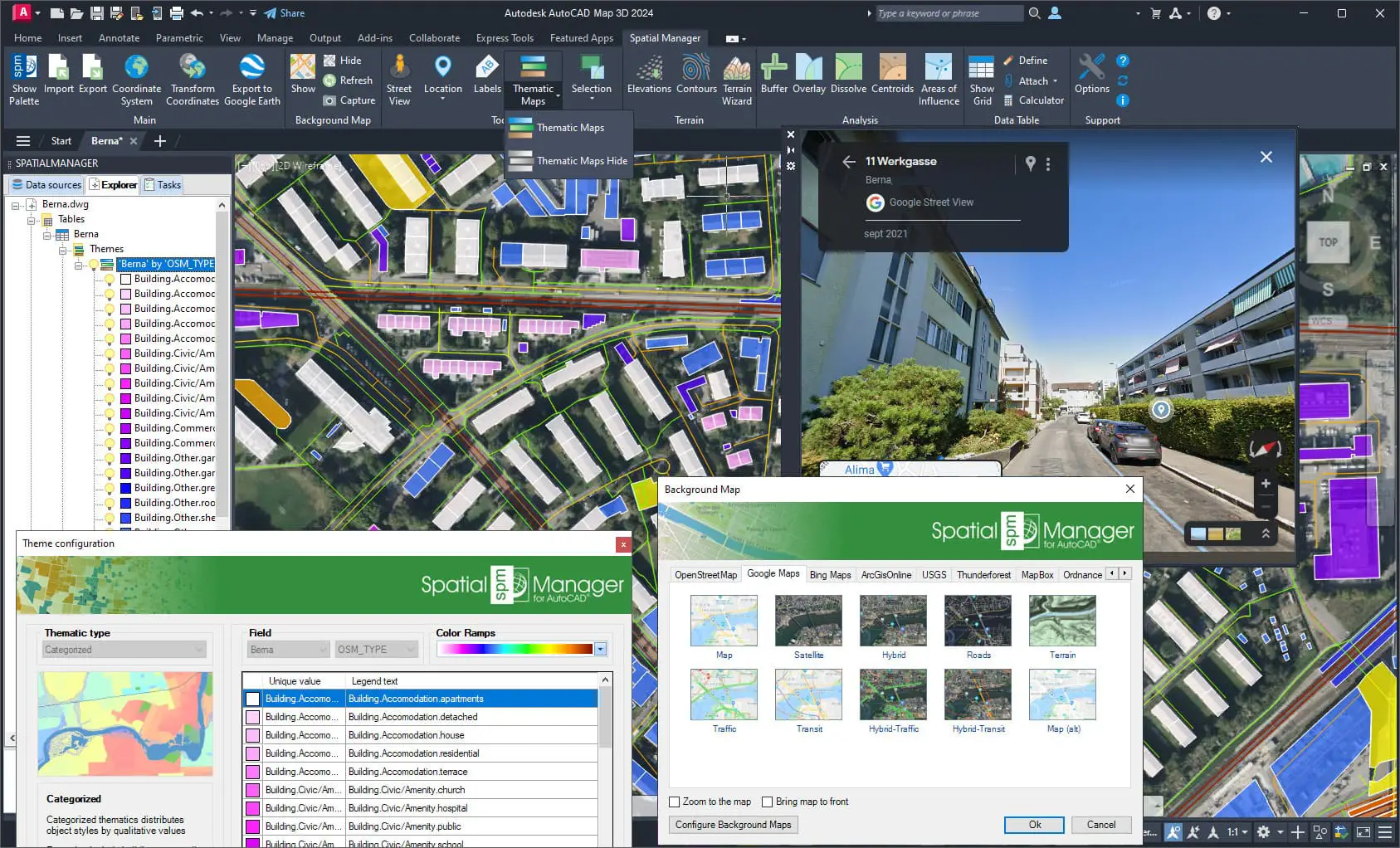This screenshot has width=1400, height=848.
Task: Open Thematic type Categorized dropdown
Action: pyautogui.click(x=124, y=650)
